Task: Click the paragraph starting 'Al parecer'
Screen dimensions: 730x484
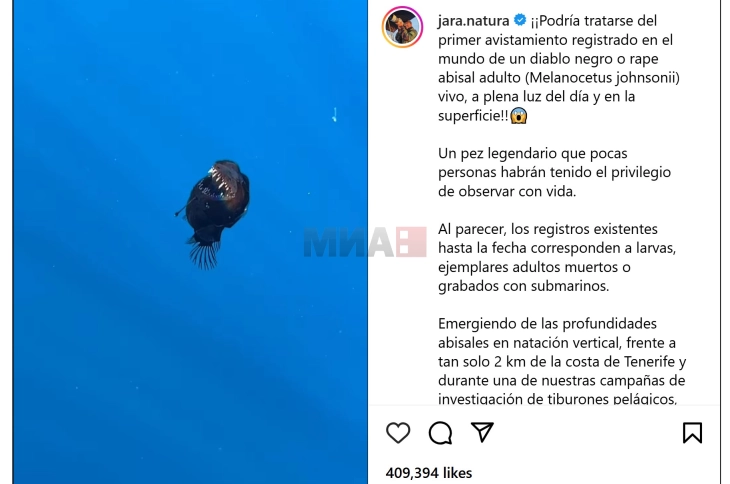Action: point(557,257)
